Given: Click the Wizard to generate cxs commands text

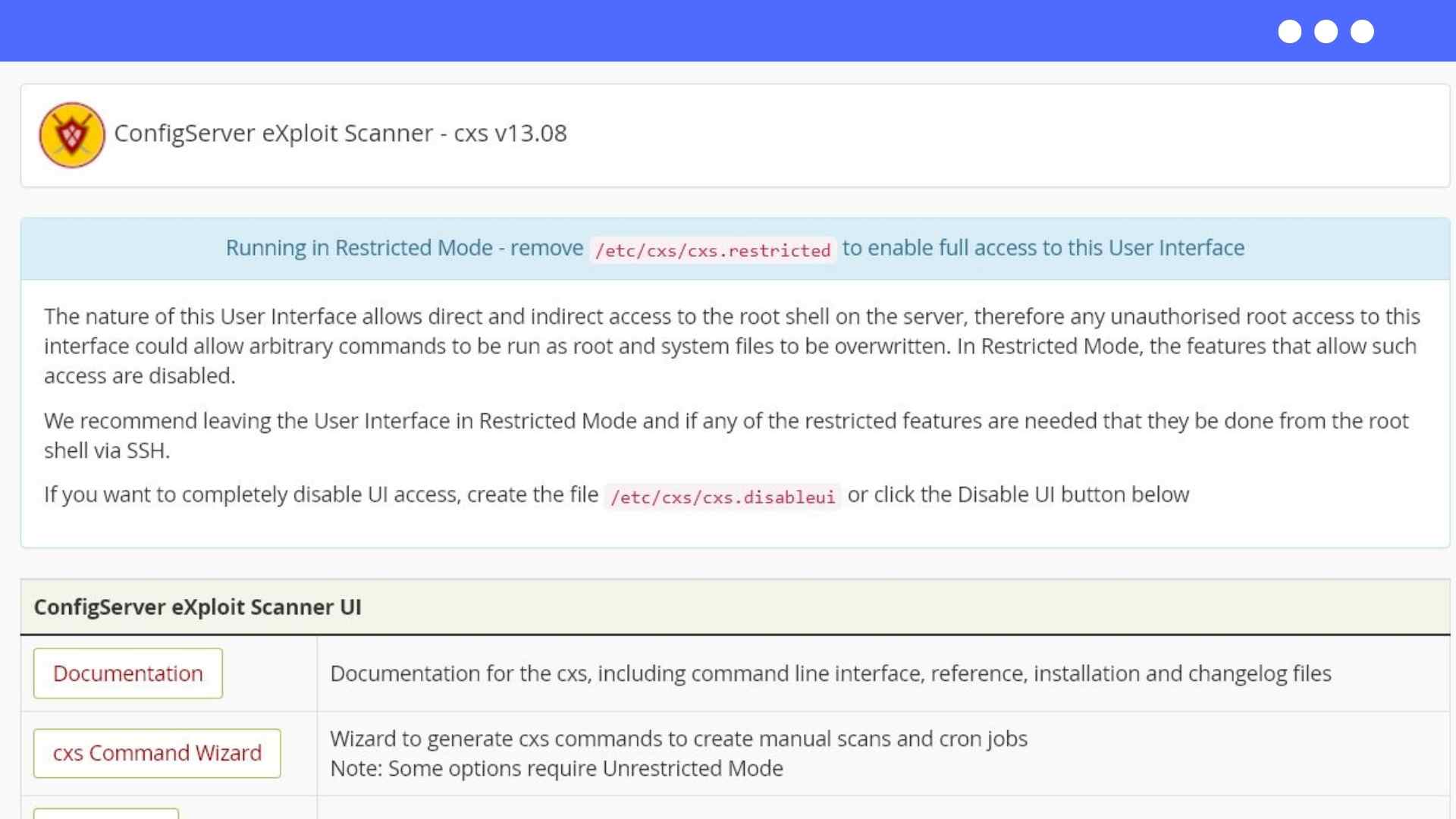Looking at the screenshot, I should 679,739.
